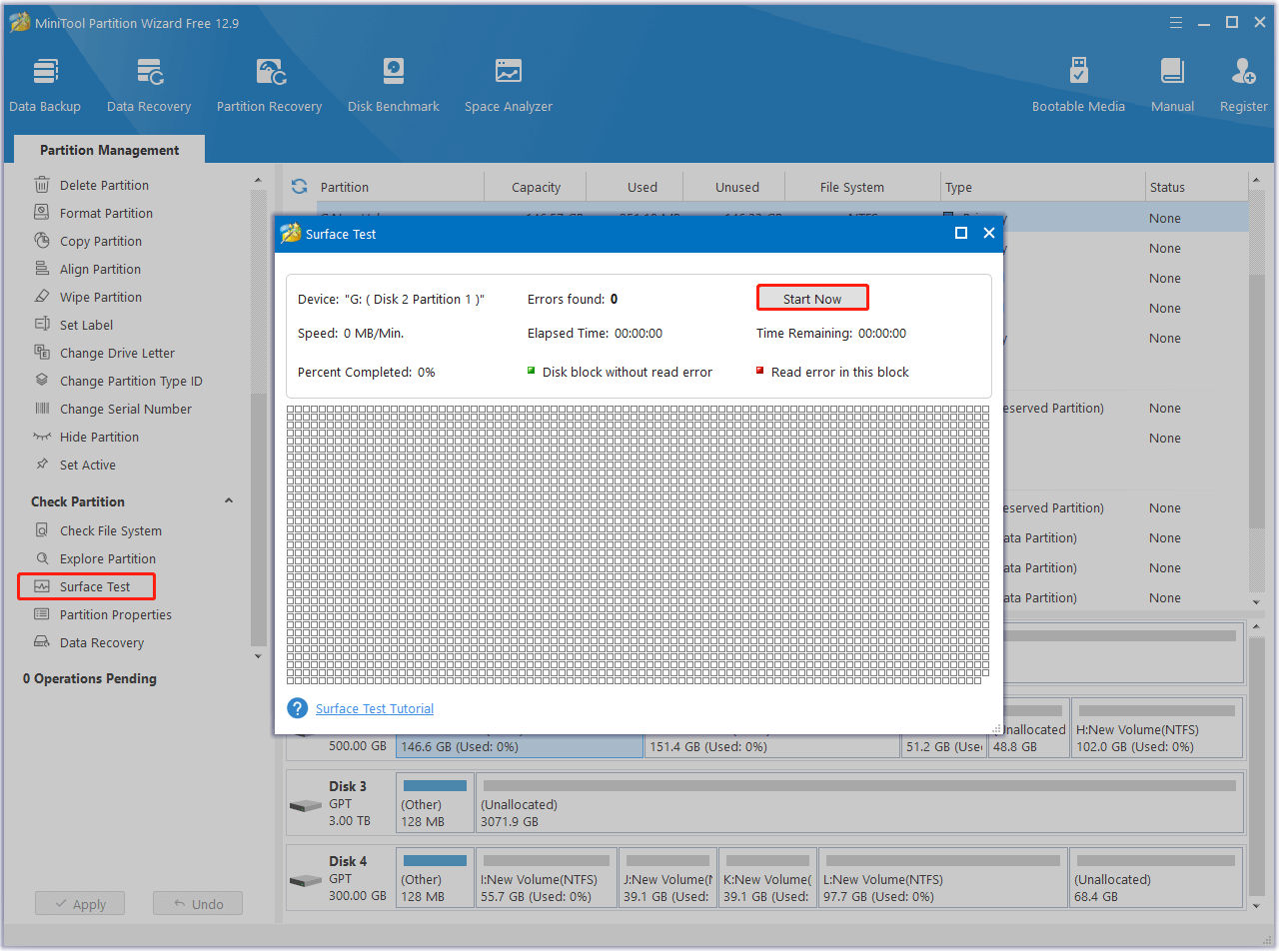The width and height of the screenshot is (1280, 952).
Task: Run Check File System
Action: coord(110,530)
